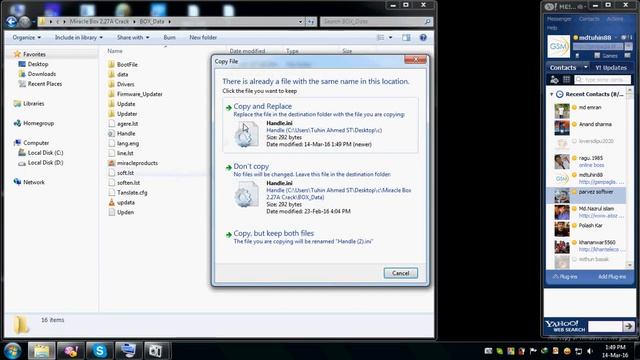Choose Copy and Replace option
The image size is (640, 360).
tap(320, 125)
